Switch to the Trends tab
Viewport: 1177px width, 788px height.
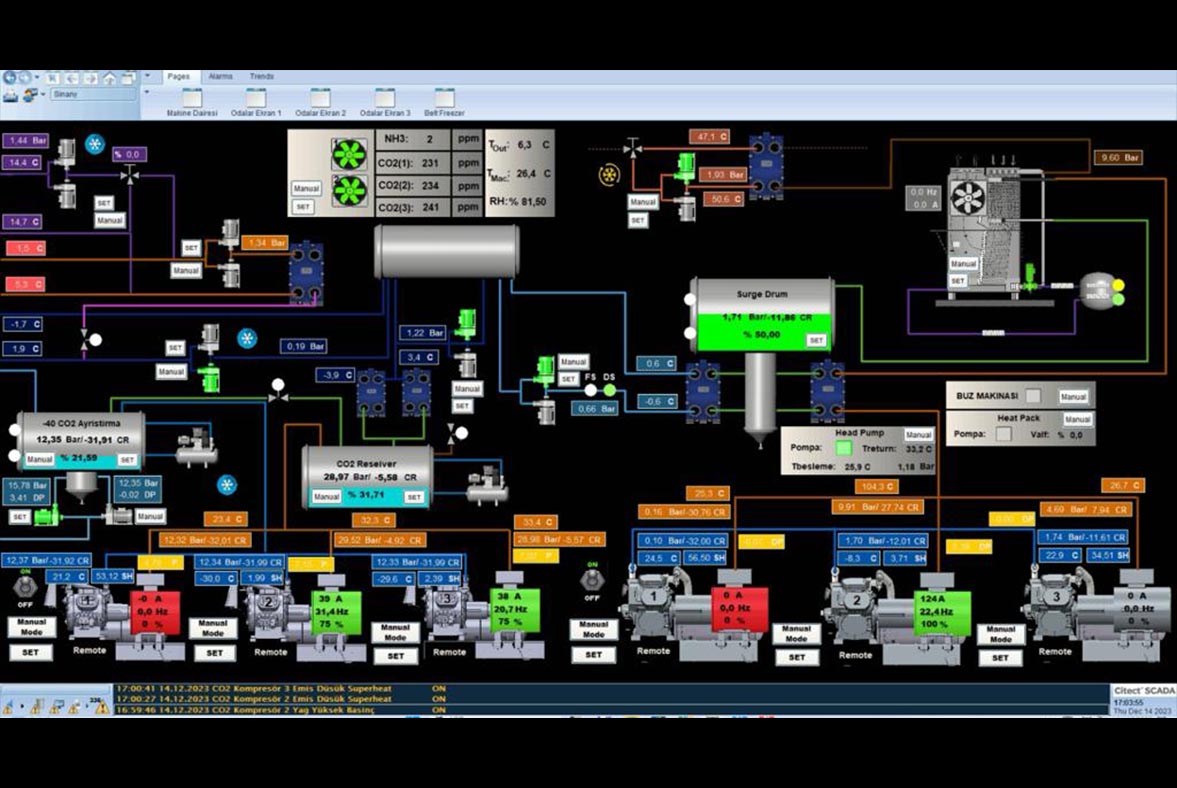262,76
